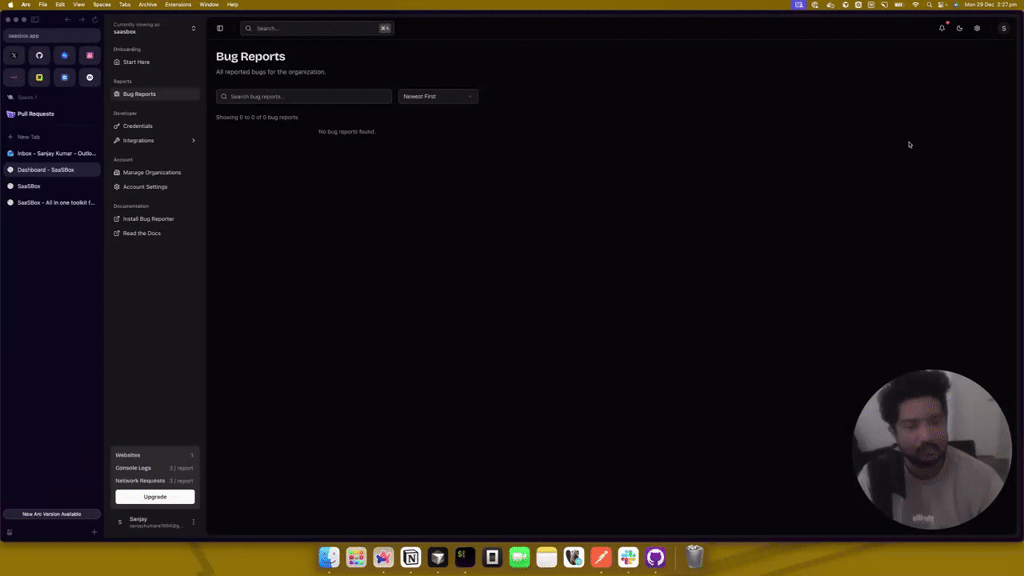The width and height of the screenshot is (1024, 576).
Task: Open Launchpad from the Dock
Action: tap(357, 557)
